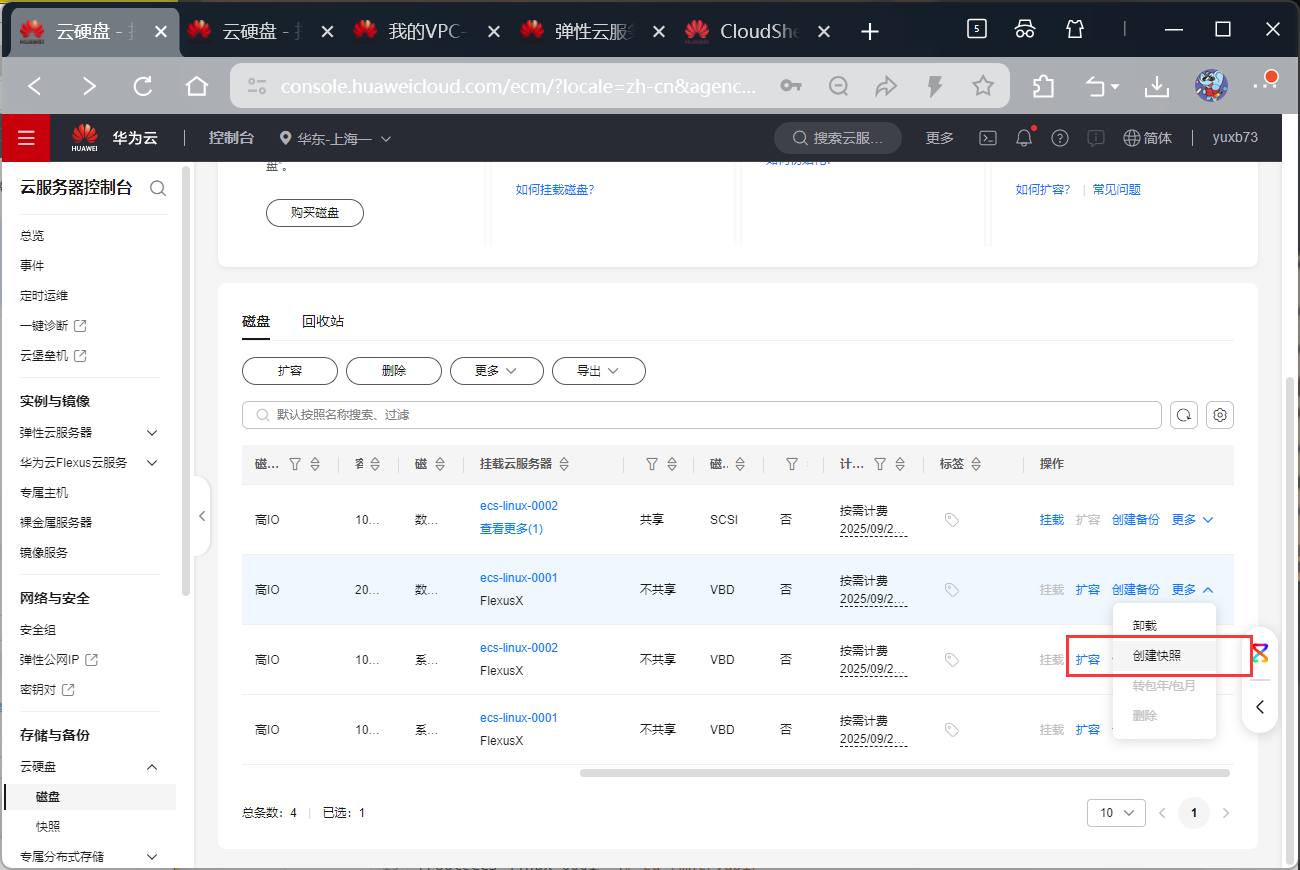Click the 删除 button above the table
The width and height of the screenshot is (1300, 870).
pyautogui.click(x=394, y=371)
